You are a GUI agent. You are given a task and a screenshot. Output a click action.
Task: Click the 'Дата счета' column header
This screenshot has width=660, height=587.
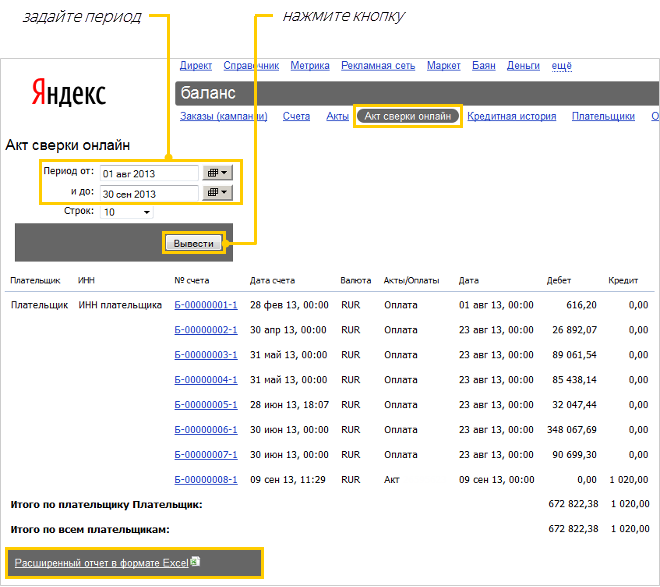pyautogui.click(x=272, y=281)
